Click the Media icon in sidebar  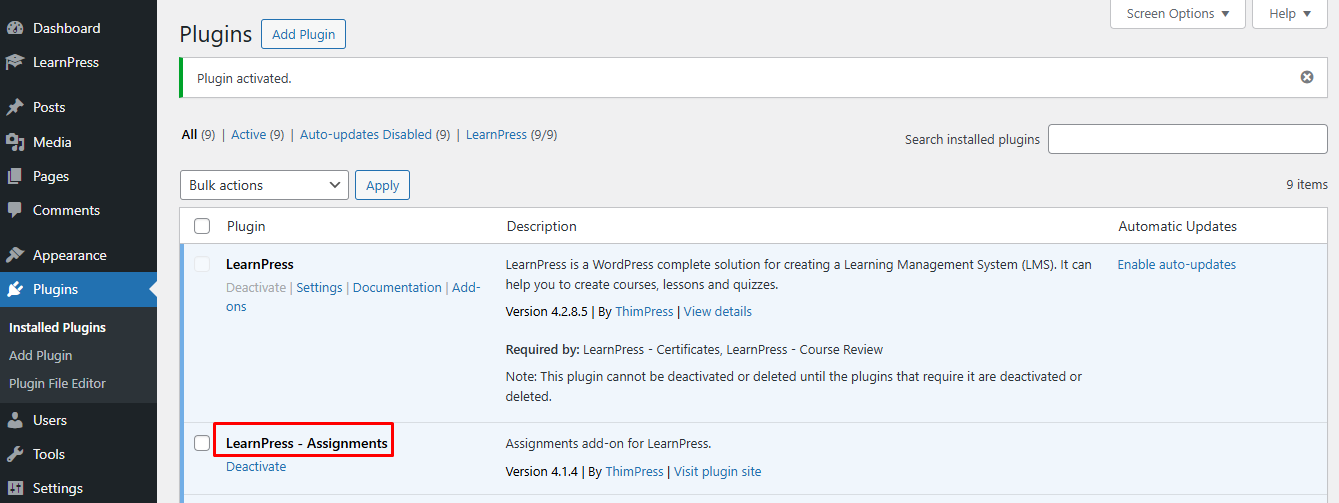(x=15, y=142)
